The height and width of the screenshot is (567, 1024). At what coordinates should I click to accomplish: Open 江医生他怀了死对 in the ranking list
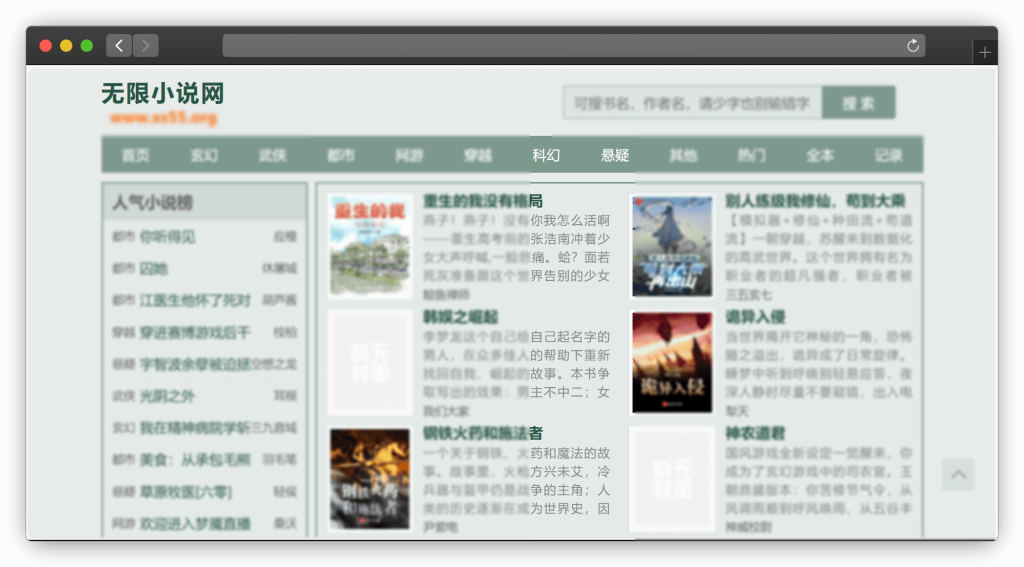click(x=195, y=300)
